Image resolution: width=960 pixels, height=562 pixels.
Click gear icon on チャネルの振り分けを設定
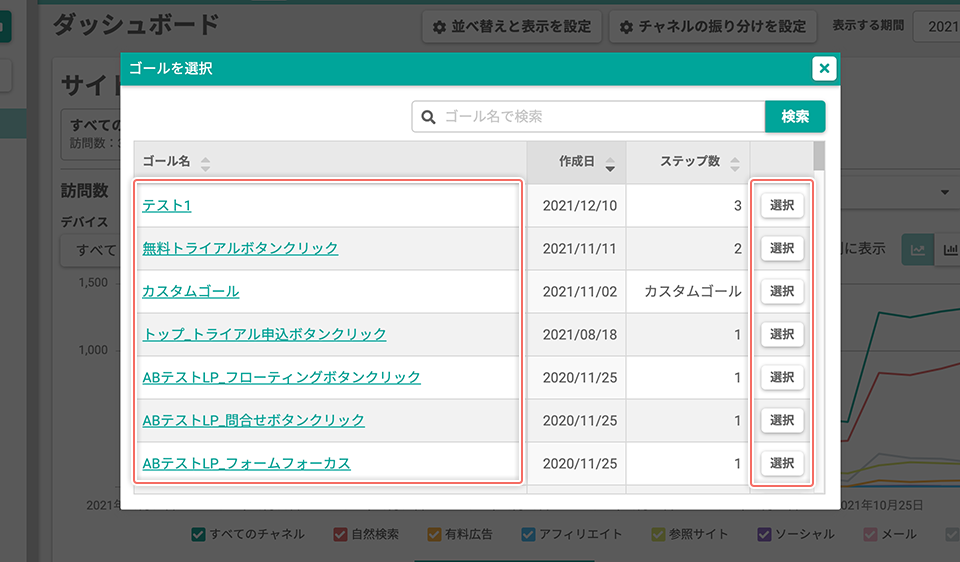coord(626,28)
